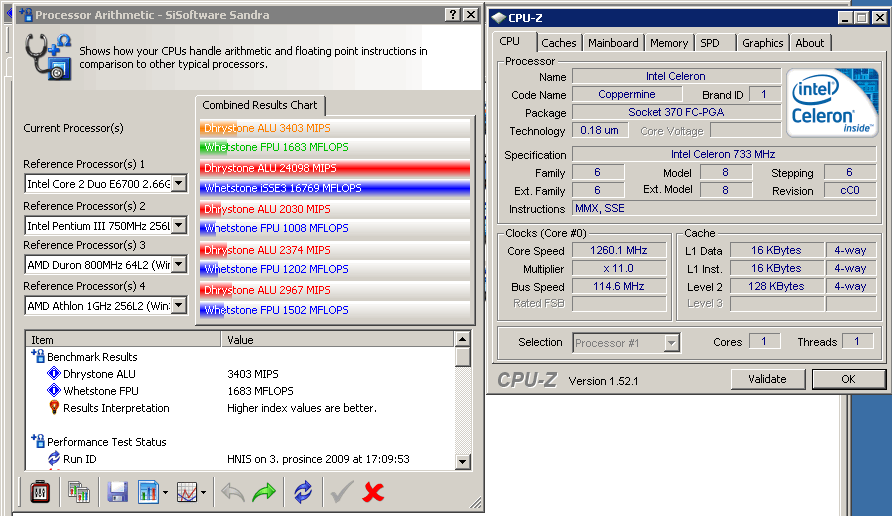Open Reference Processor 4 Athlon dropdown

(x=179, y=305)
